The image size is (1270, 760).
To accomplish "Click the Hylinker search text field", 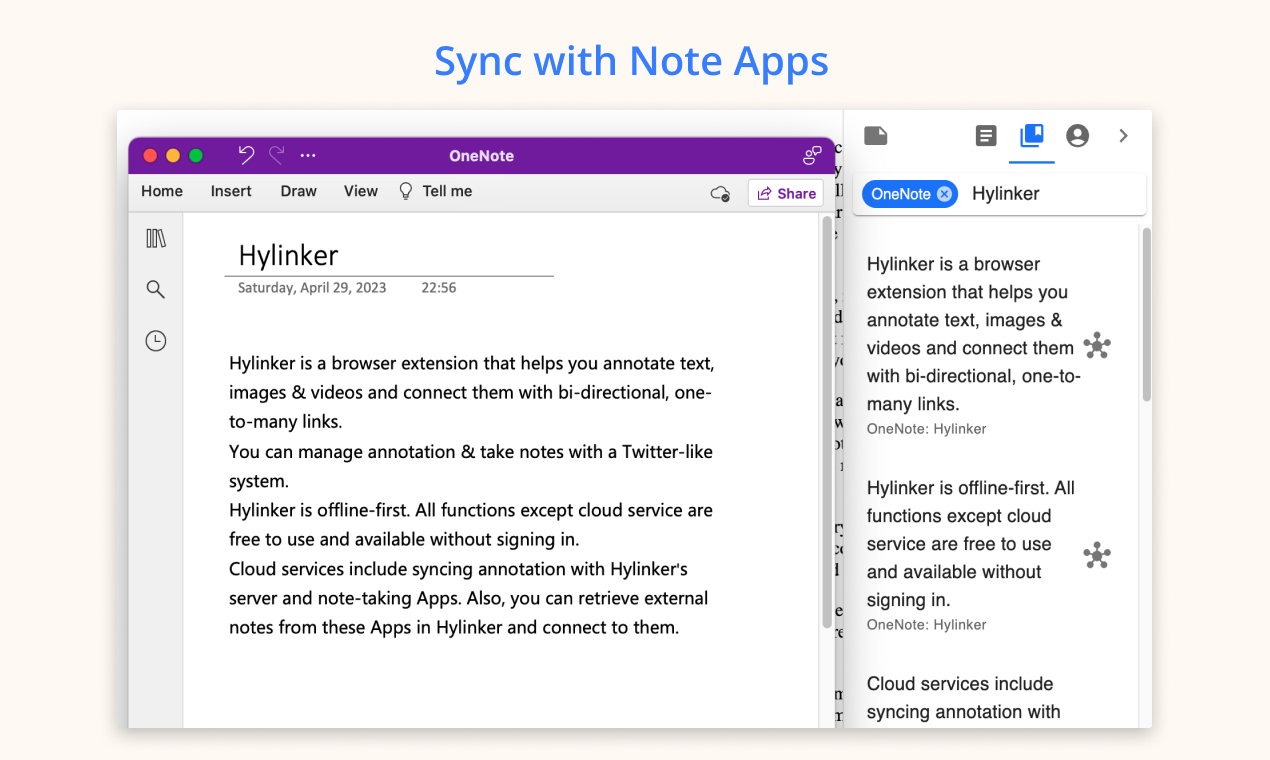I will click(1054, 194).
